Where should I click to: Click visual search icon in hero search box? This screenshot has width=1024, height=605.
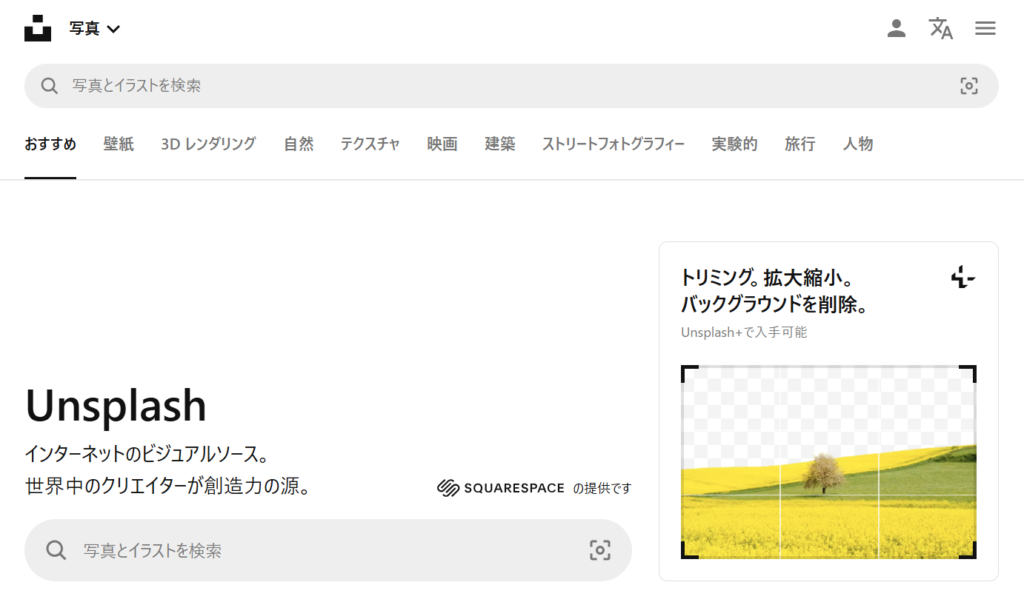599,550
